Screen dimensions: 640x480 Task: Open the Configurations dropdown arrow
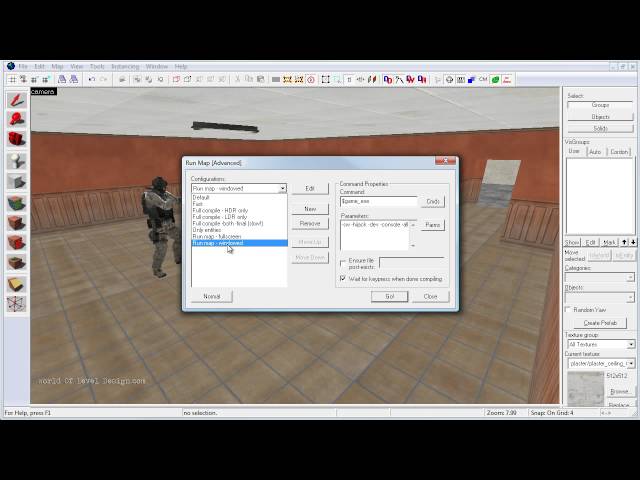tap(282, 189)
